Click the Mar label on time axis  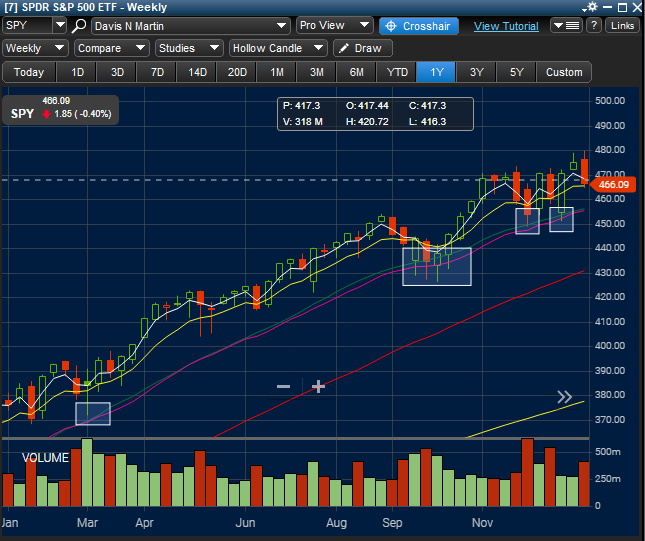87,522
